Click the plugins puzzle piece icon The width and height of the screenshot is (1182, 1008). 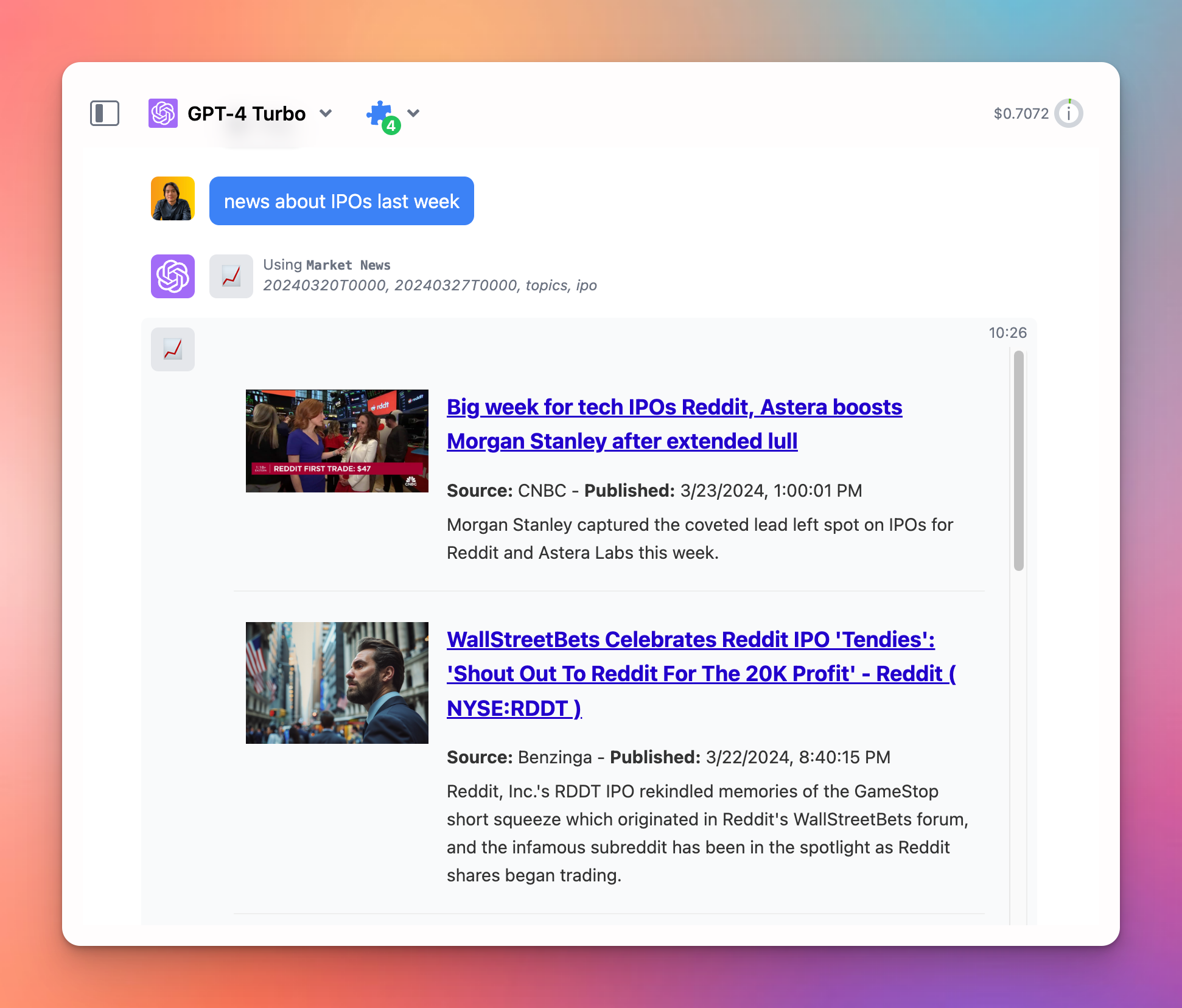379,113
